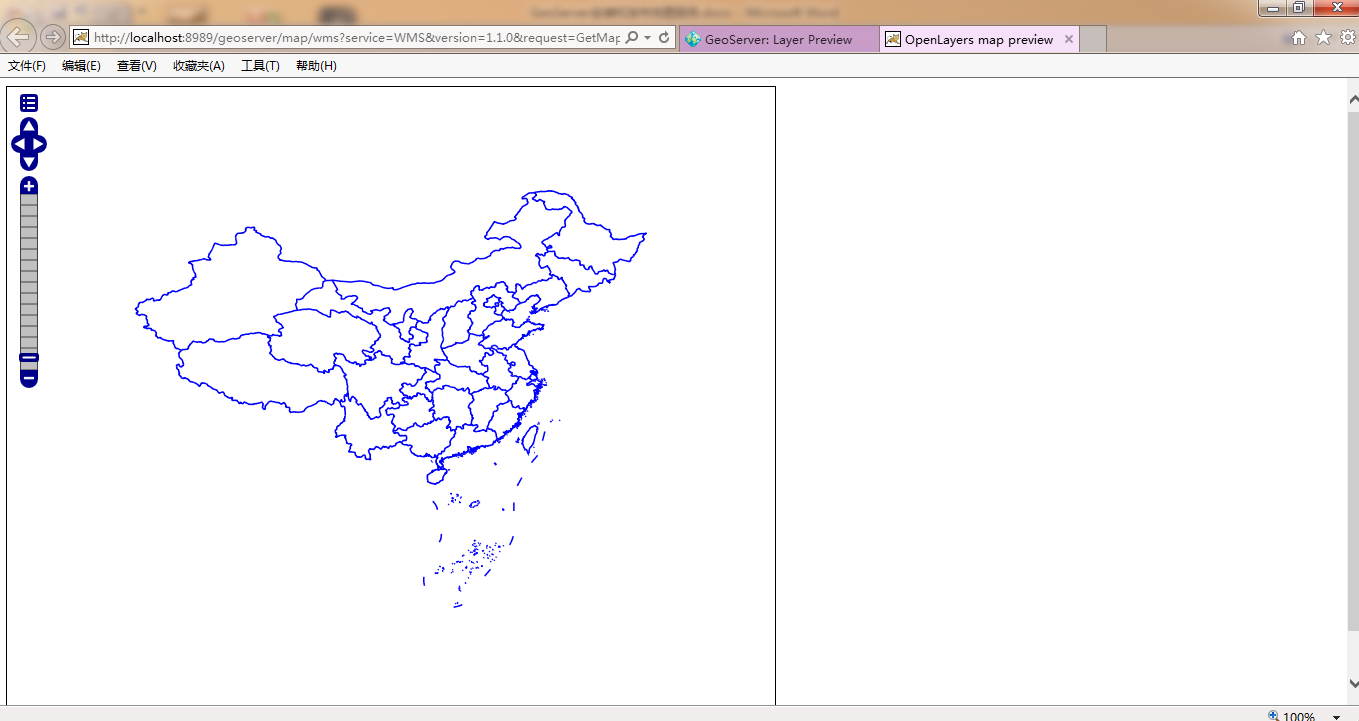Restore the browser window size
The image size is (1359, 721).
1299,7
